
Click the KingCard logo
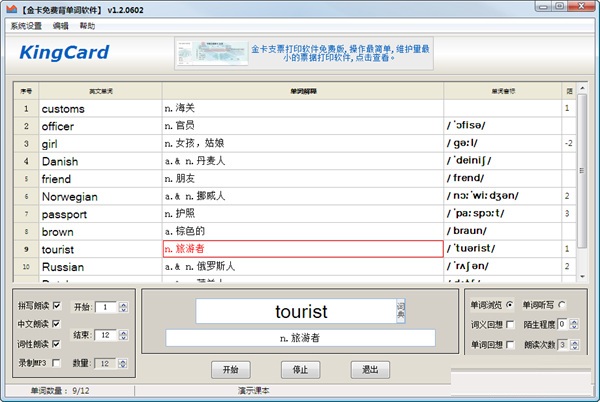(x=64, y=53)
